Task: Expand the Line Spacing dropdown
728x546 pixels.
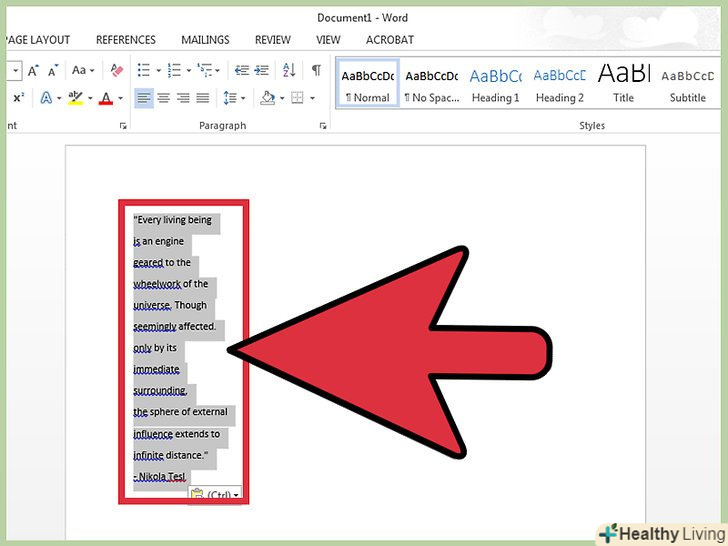Action: click(x=233, y=98)
